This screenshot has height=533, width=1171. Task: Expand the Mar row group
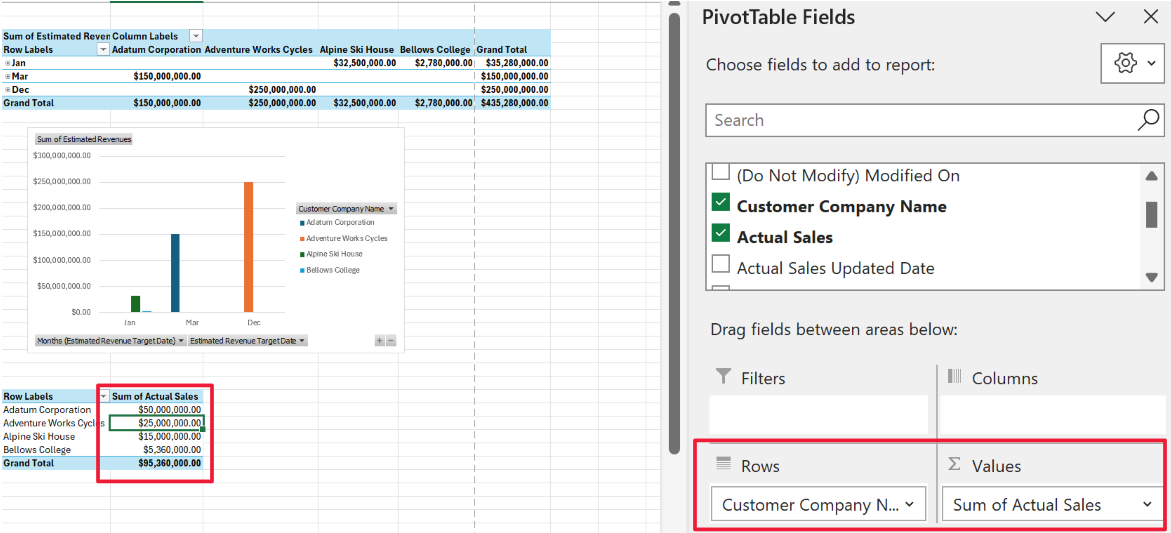(7, 77)
